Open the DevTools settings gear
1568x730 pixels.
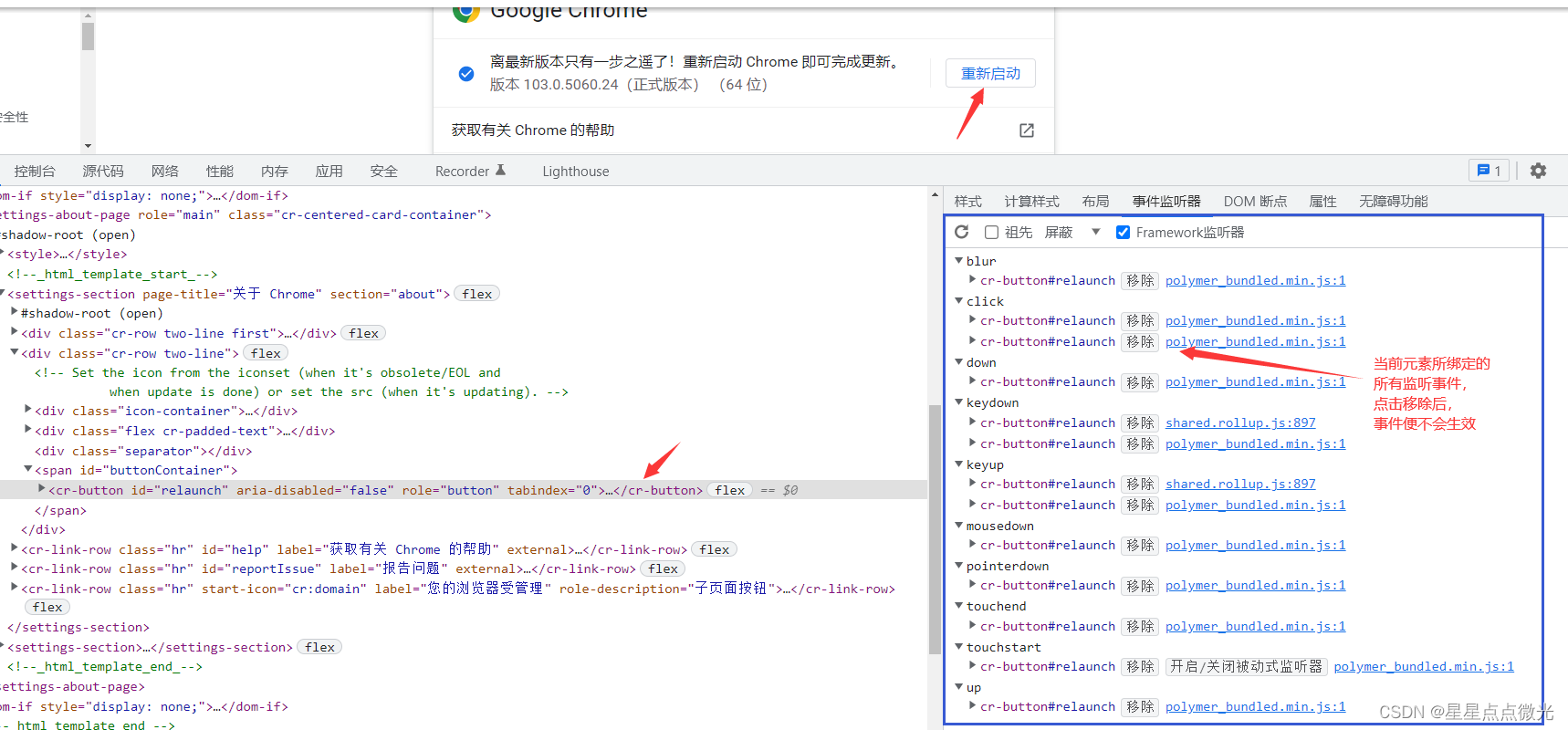1538,171
